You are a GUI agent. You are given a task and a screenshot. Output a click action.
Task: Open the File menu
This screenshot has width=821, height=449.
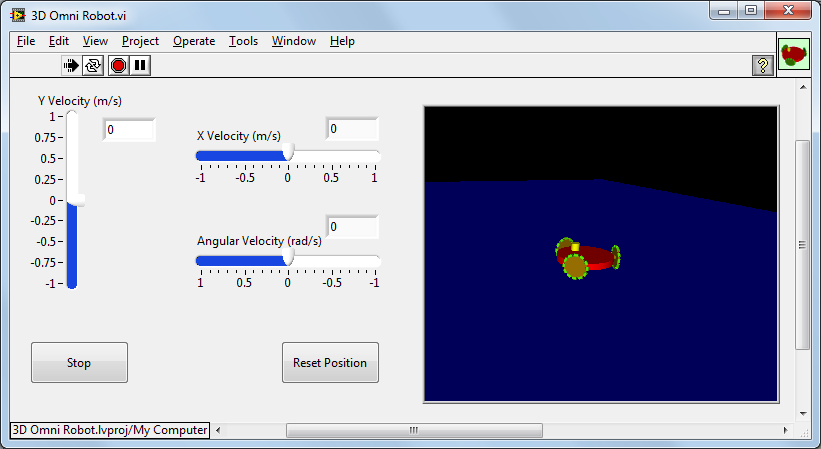point(26,41)
